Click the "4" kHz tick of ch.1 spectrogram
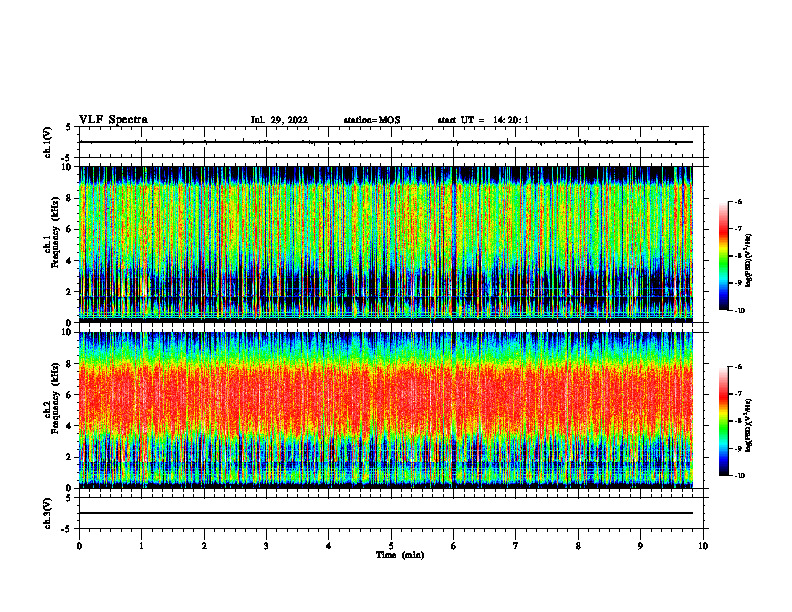This screenshot has width=792, height=612. click(x=69, y=261)
